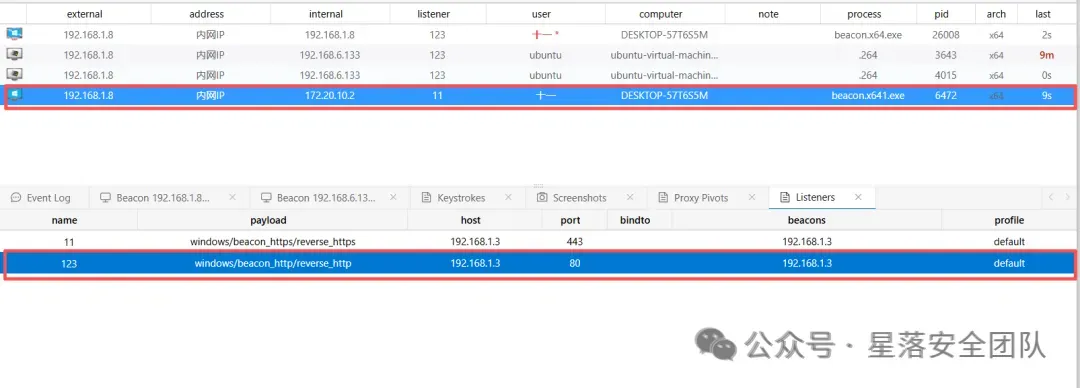Click user ubuntu in the pid 3643 row
This screenshot has height=388, width=1080.
tap(546, 55)
